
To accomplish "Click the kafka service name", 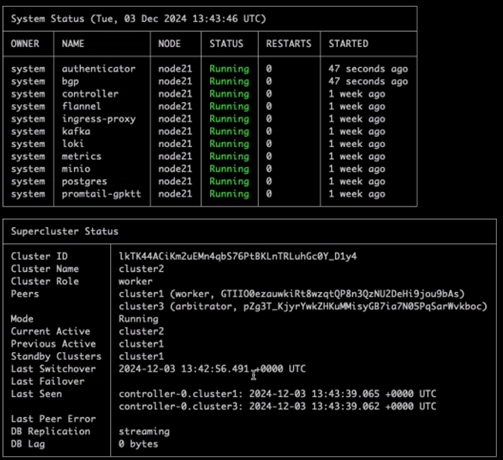I will coord(76,131).
